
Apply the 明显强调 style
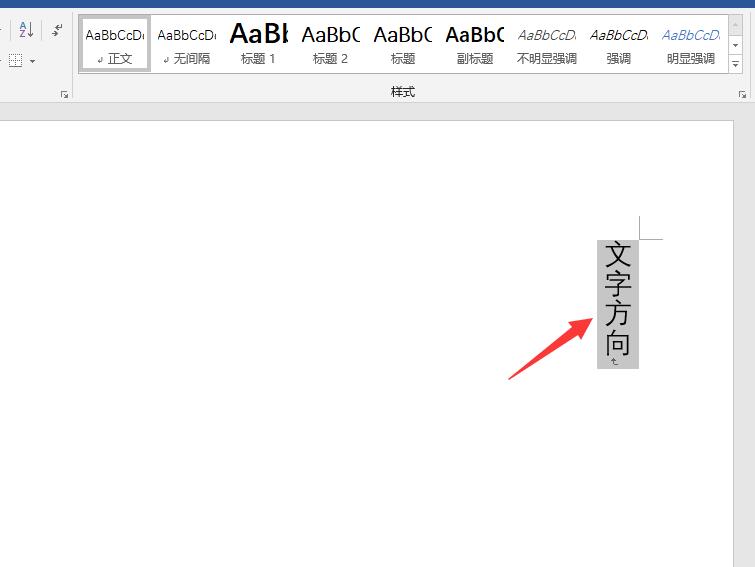click(690, 45)
